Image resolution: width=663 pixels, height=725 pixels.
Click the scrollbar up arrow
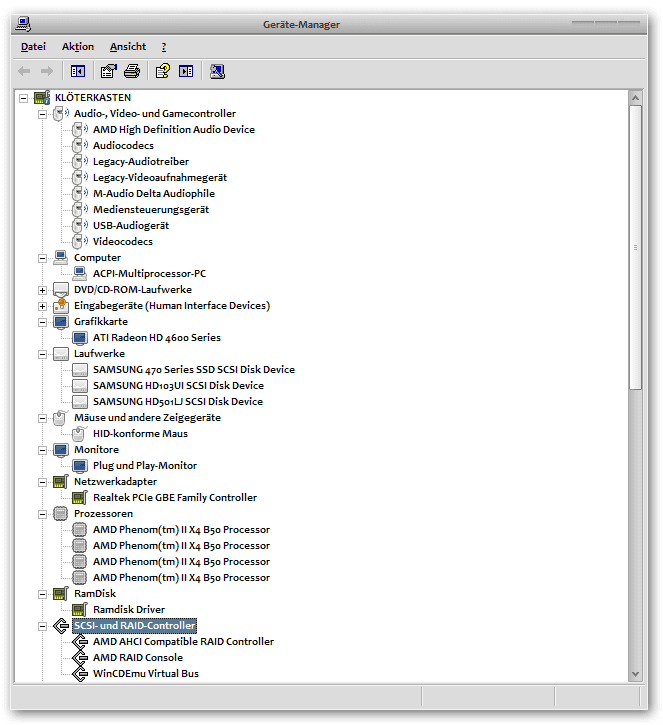coord(635,98)
